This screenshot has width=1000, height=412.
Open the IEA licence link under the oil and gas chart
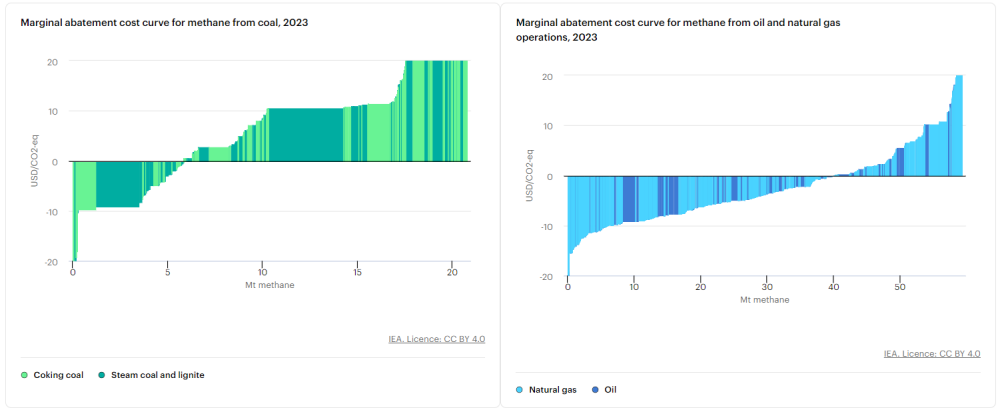pyautogui.click(x=932, y=353)
